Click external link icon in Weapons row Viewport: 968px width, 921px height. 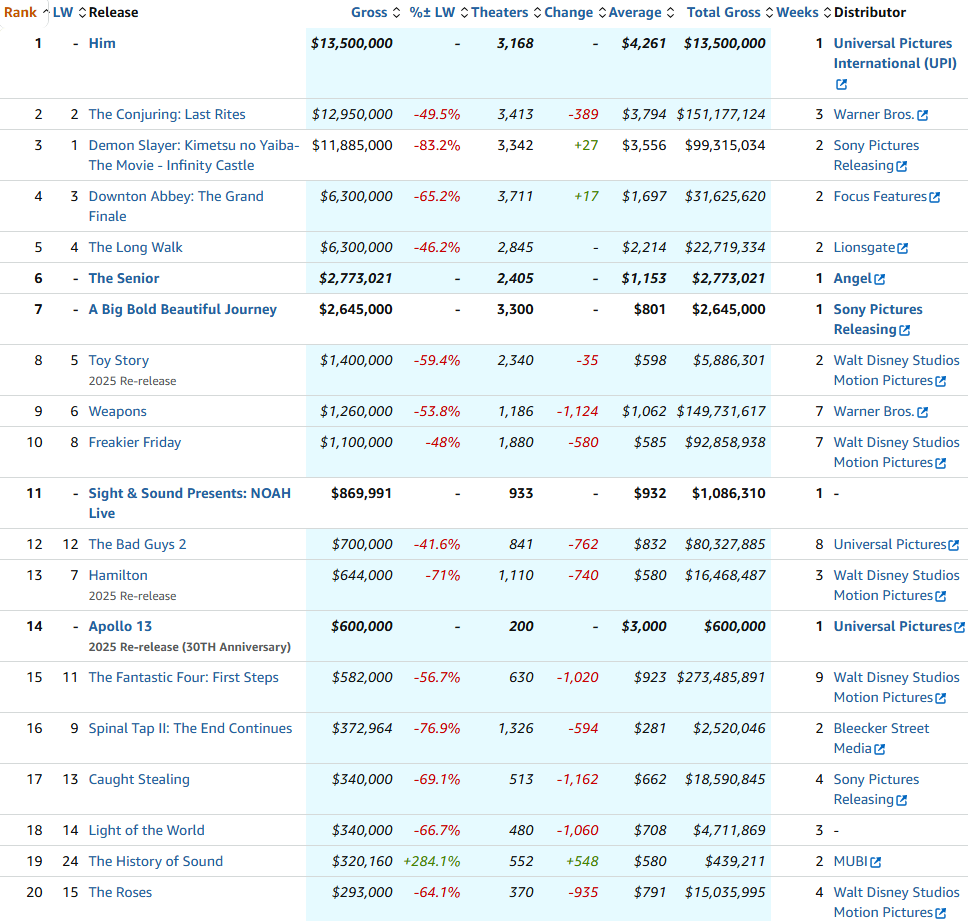tap(922, 412)
